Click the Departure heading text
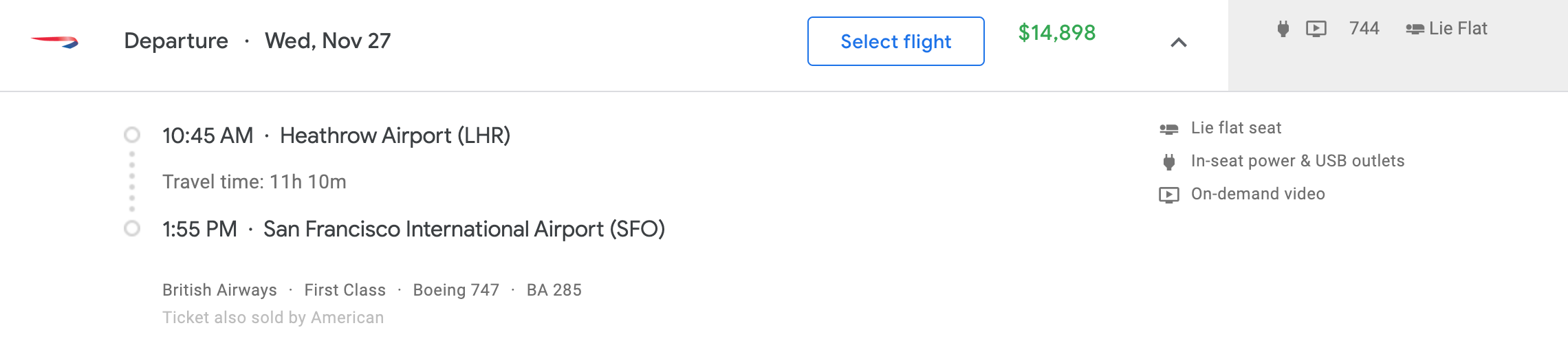1568x352 pixels. click(176, 41)
